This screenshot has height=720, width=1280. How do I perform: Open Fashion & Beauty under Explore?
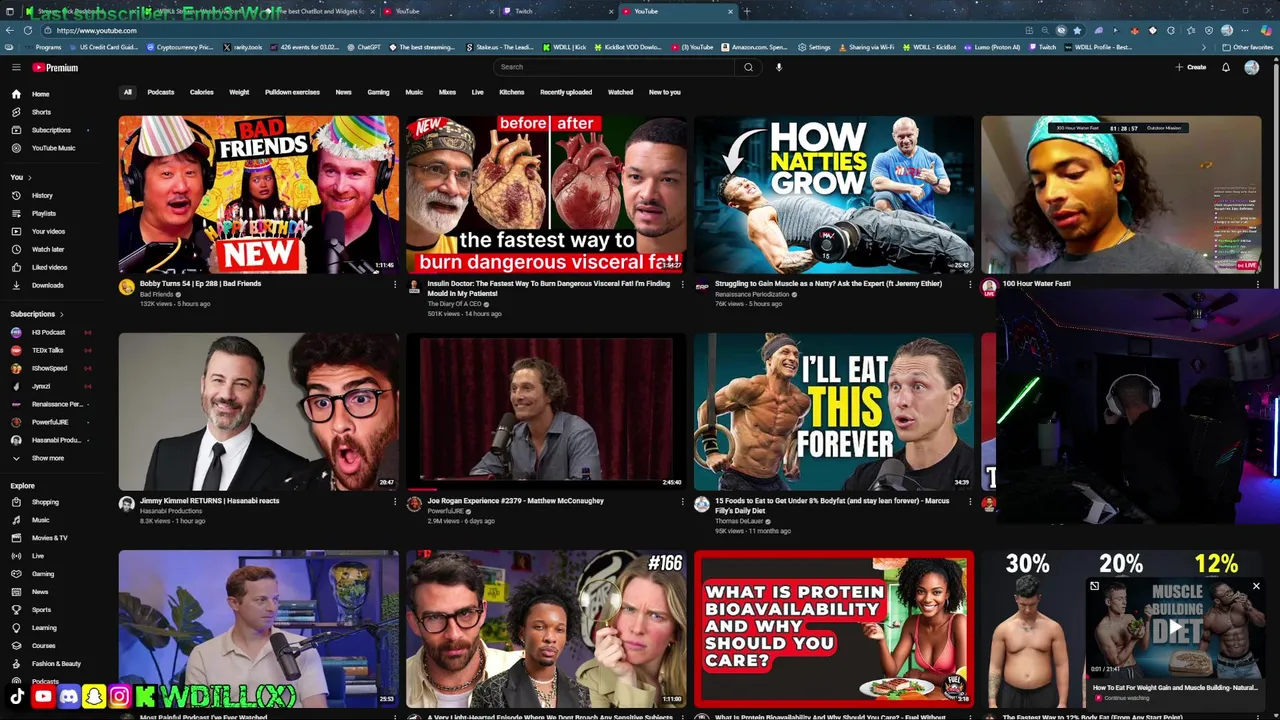56,664
